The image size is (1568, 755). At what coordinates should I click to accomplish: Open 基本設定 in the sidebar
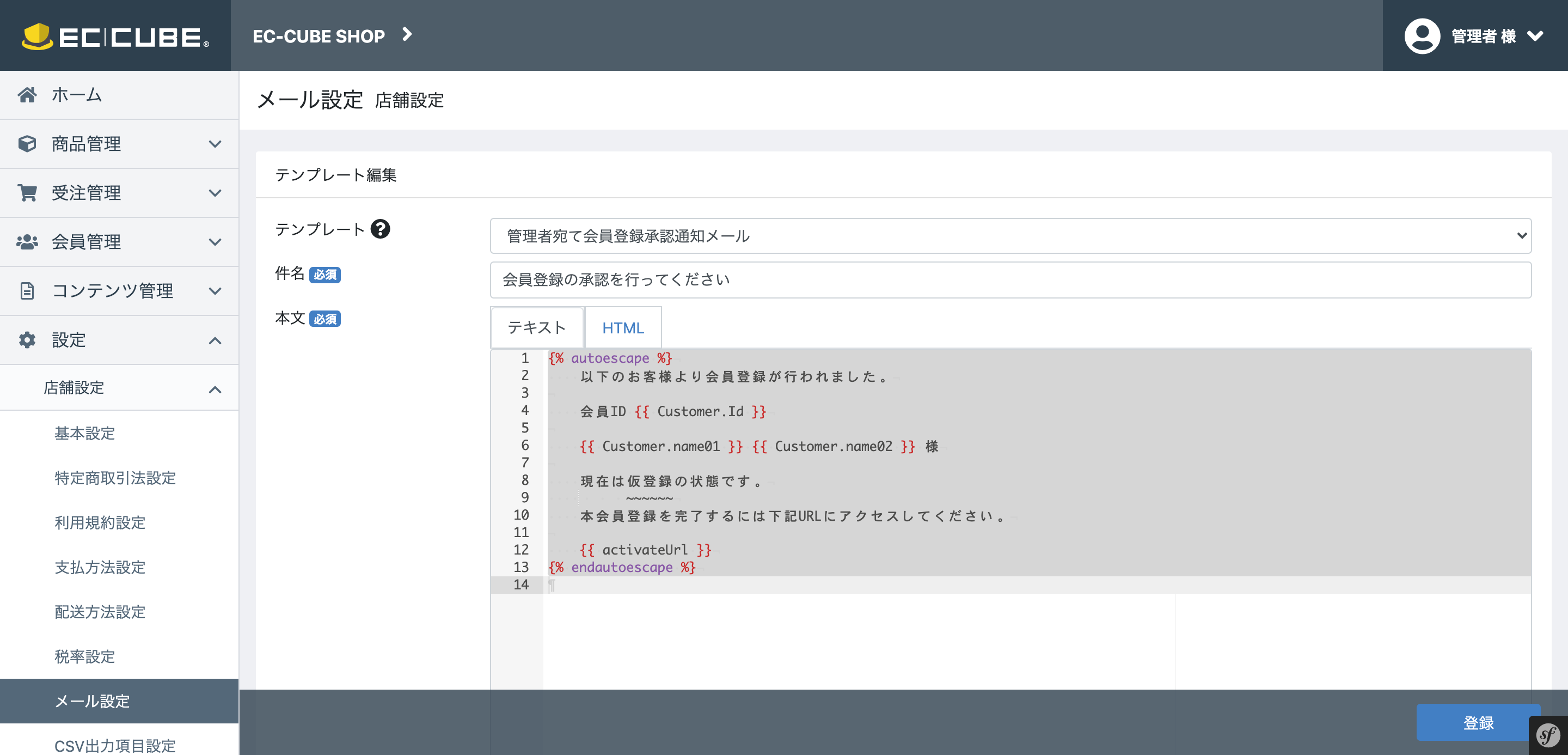click(84, 434)
